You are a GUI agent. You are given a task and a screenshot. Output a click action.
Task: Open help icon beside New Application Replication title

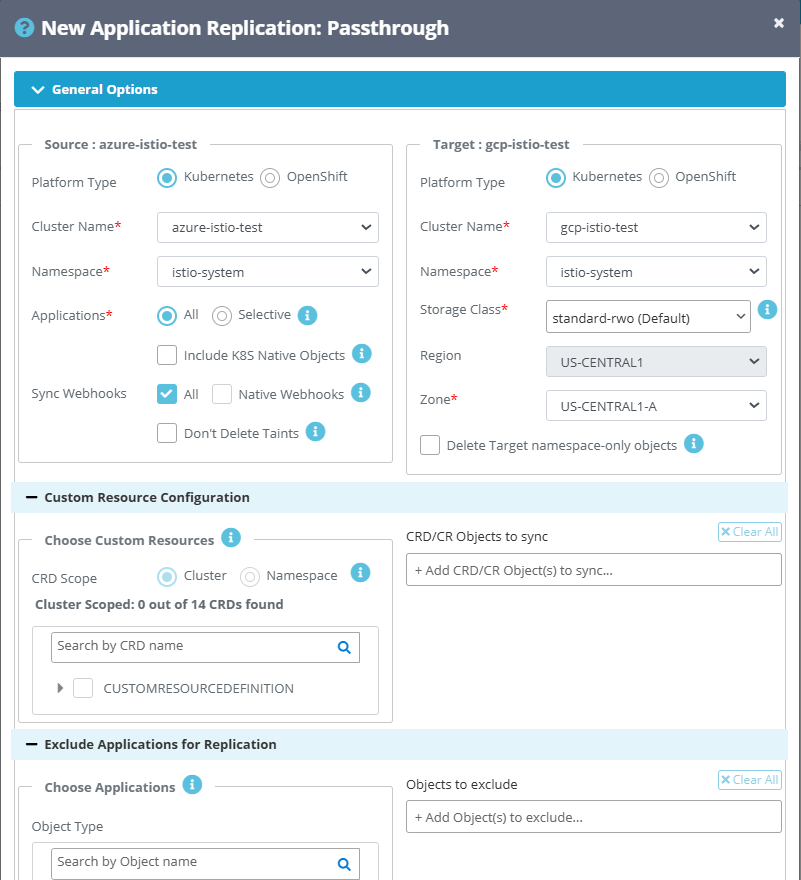click(24, 28)
